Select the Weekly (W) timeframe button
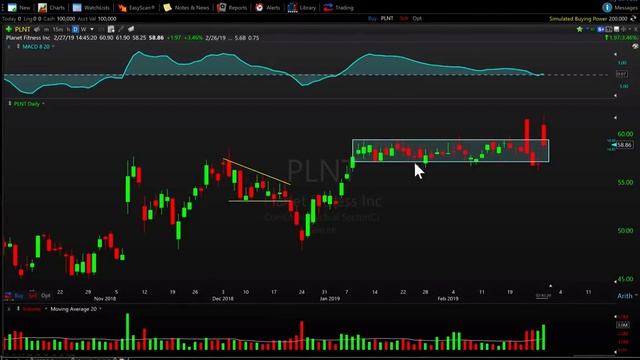This screenshot has width=640, height=360. (x=84, y=29)
